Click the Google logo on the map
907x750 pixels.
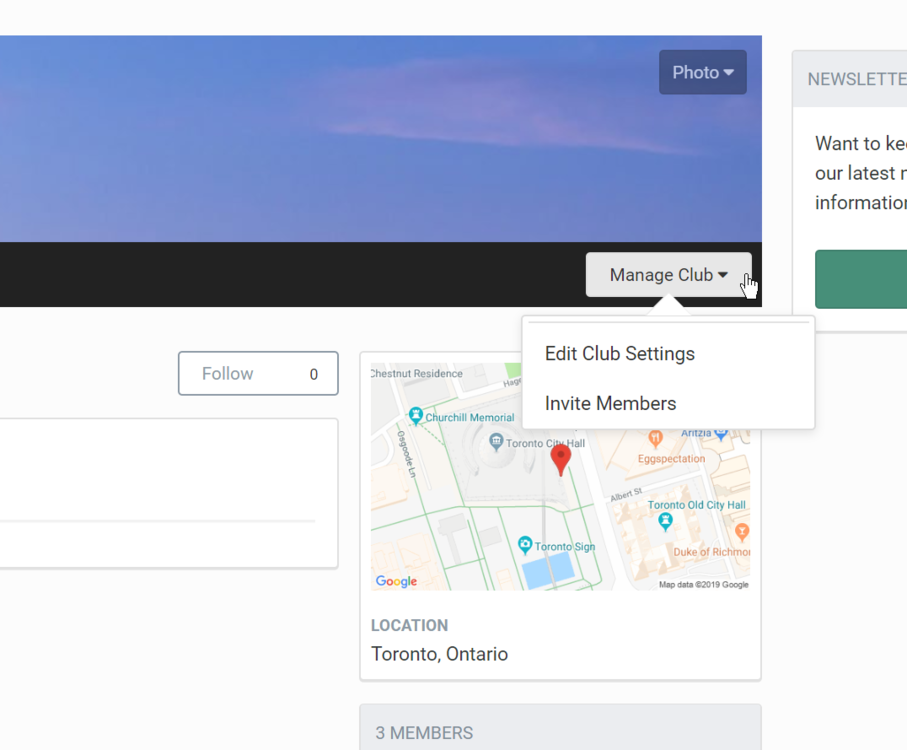[396, 581]
